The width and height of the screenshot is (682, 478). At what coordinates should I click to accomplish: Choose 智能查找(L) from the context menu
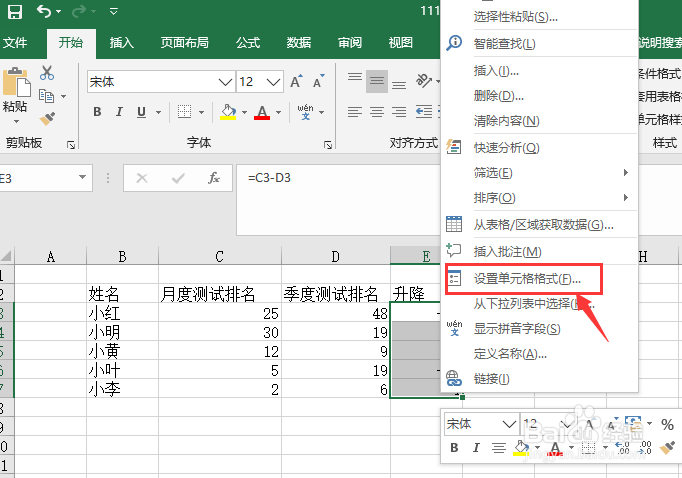click(x=539, y=43)
